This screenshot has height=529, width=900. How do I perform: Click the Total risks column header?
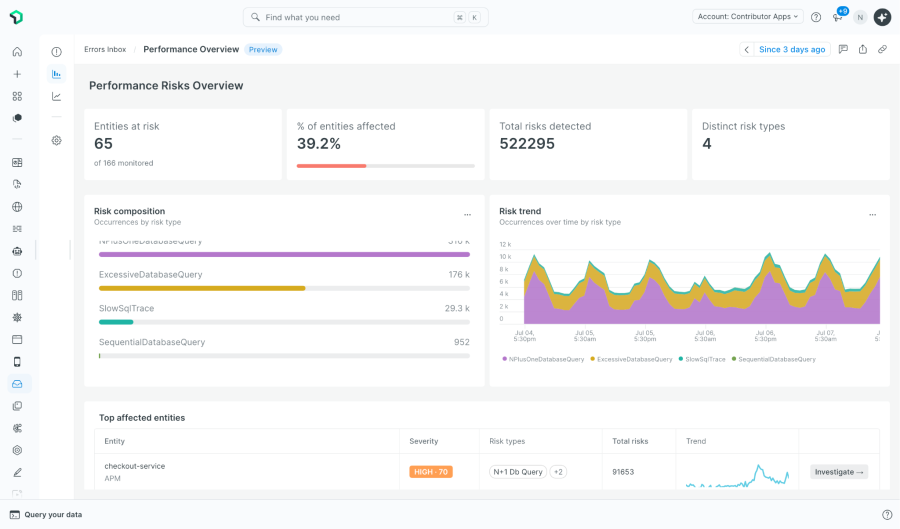click(630, 441)
